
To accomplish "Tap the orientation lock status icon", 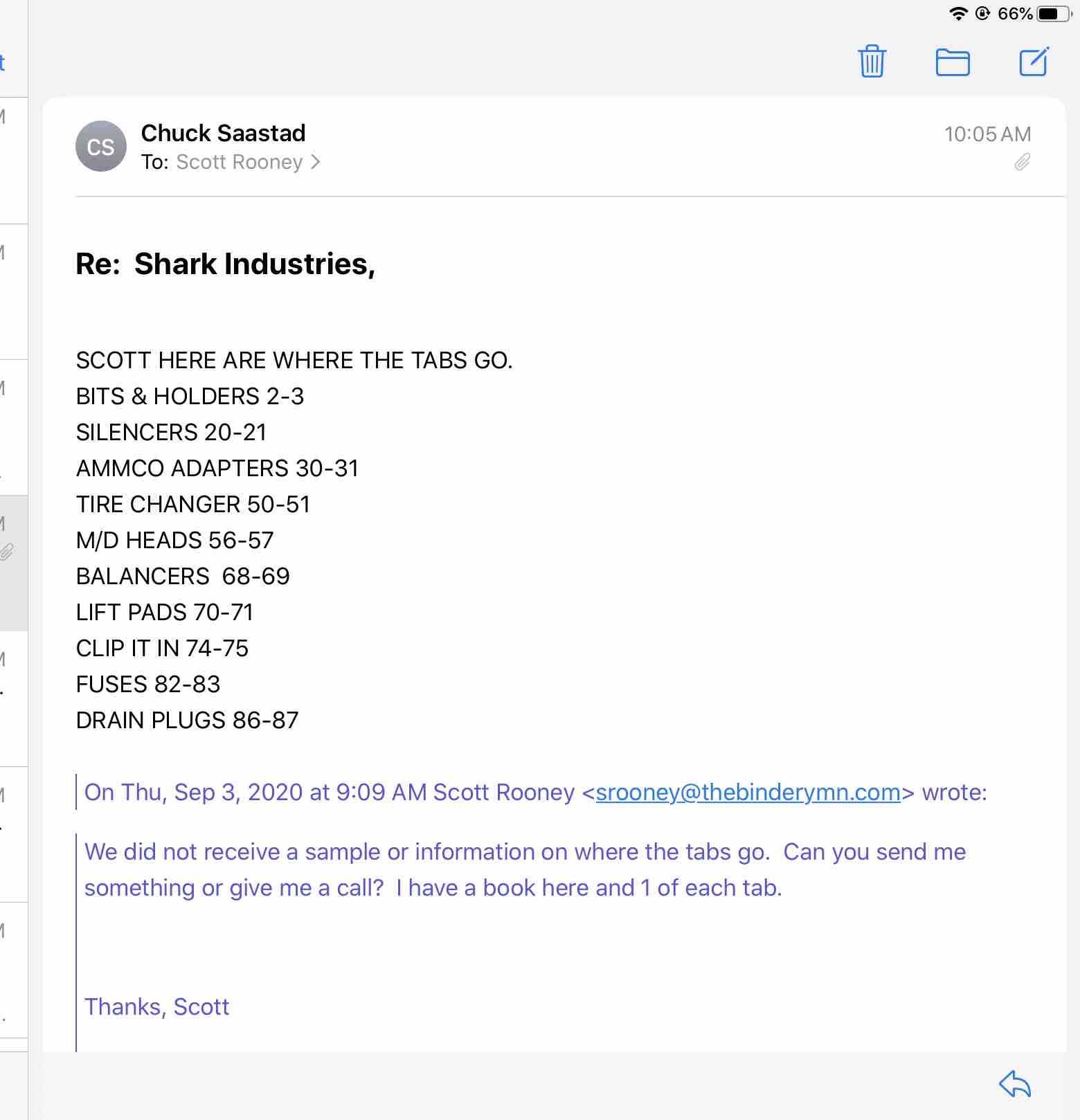I will [x=982, y=14].
